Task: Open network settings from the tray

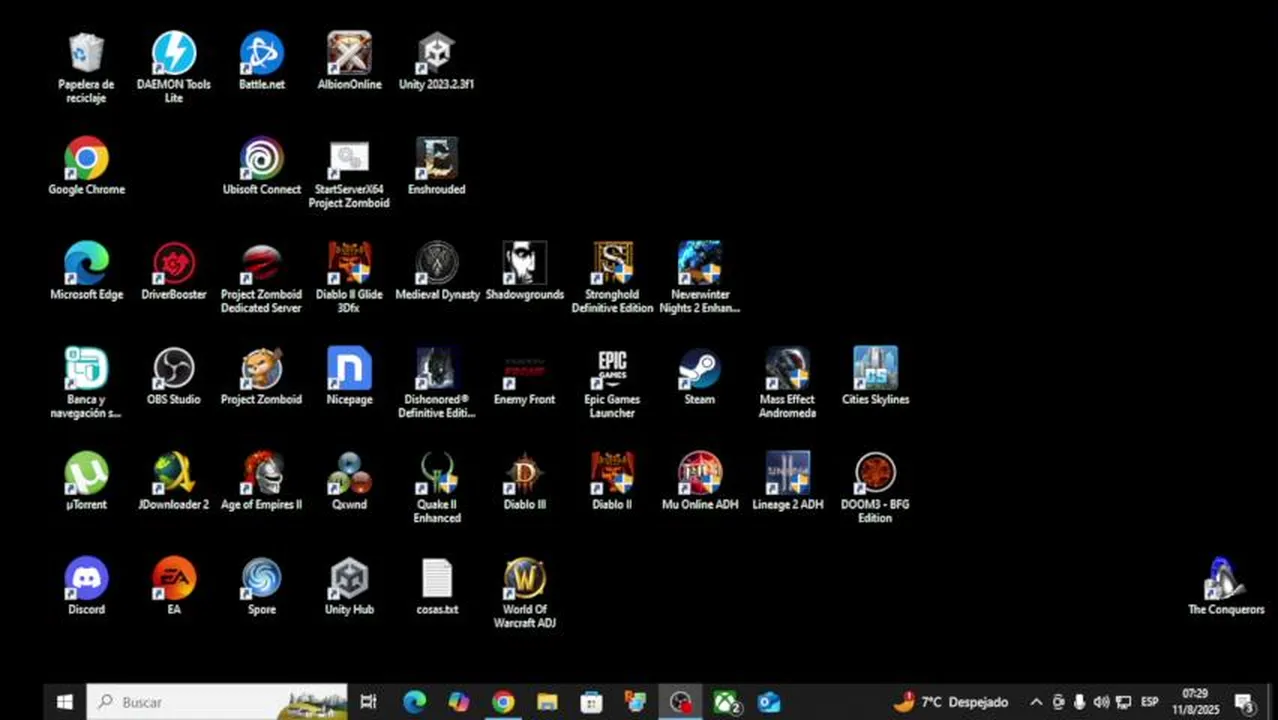Action: [x=1123, y=702]
